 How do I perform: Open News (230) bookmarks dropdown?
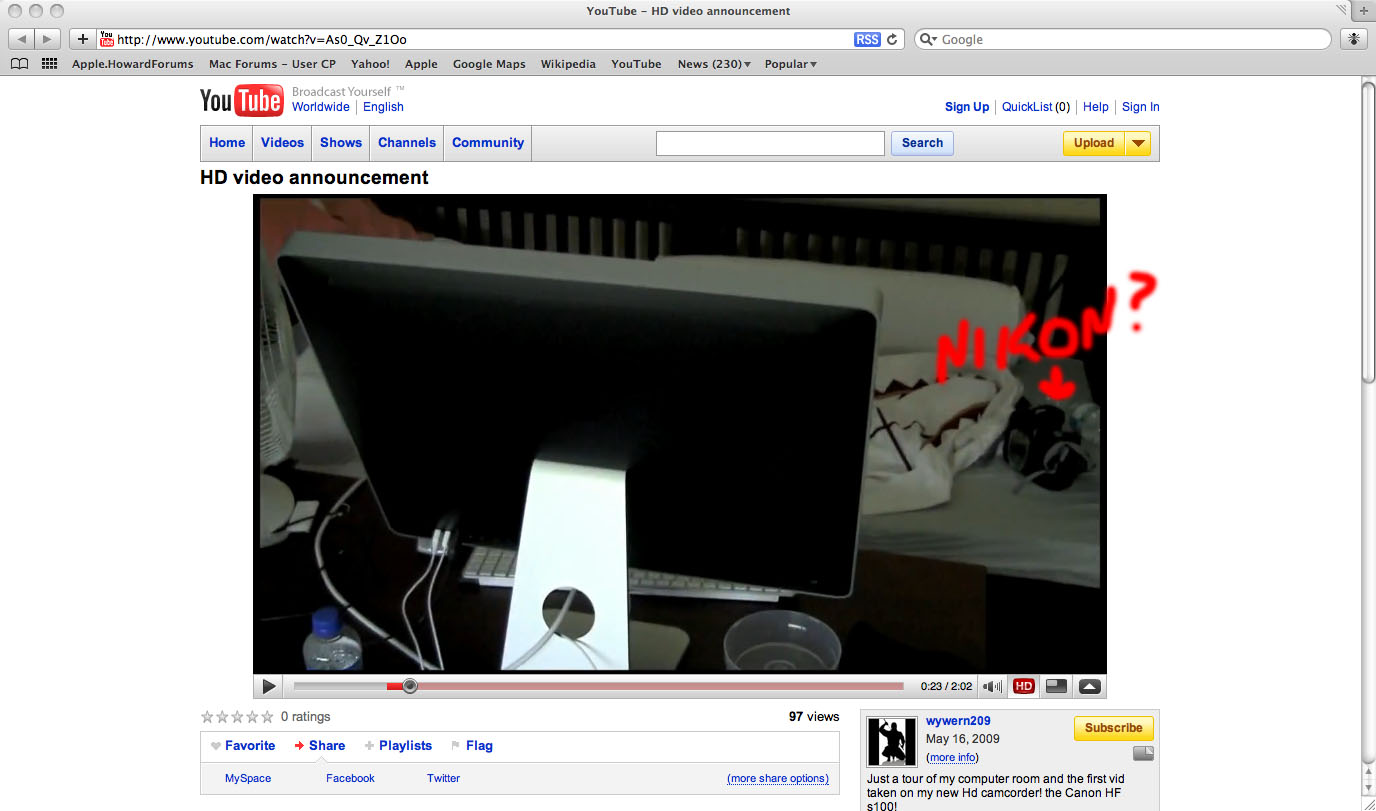point(714,64)
